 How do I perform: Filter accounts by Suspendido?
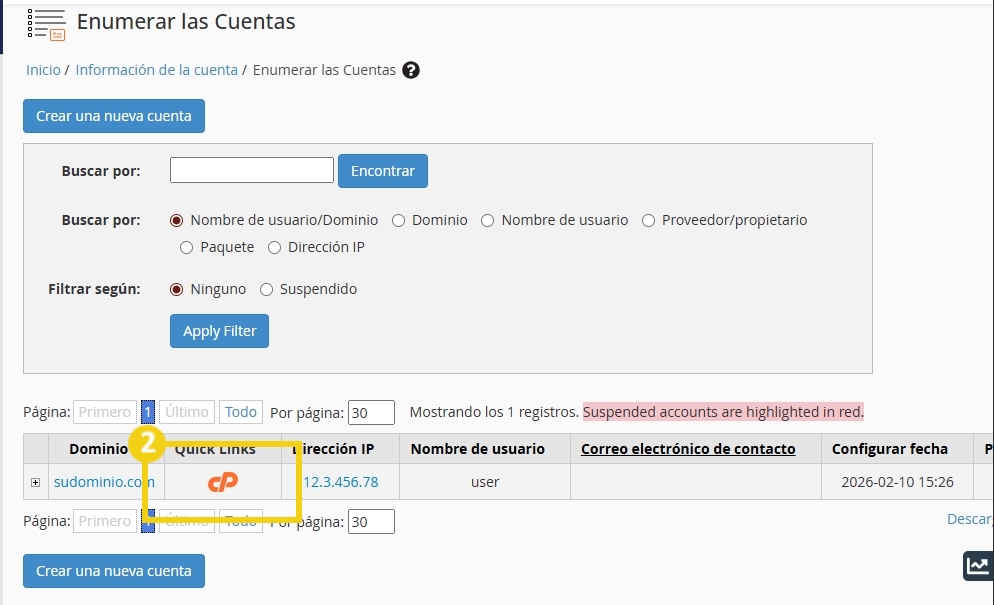click(266, 289)
